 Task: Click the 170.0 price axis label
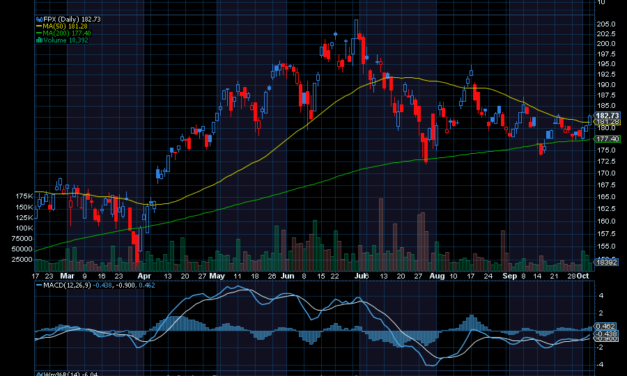coord(606,173)
